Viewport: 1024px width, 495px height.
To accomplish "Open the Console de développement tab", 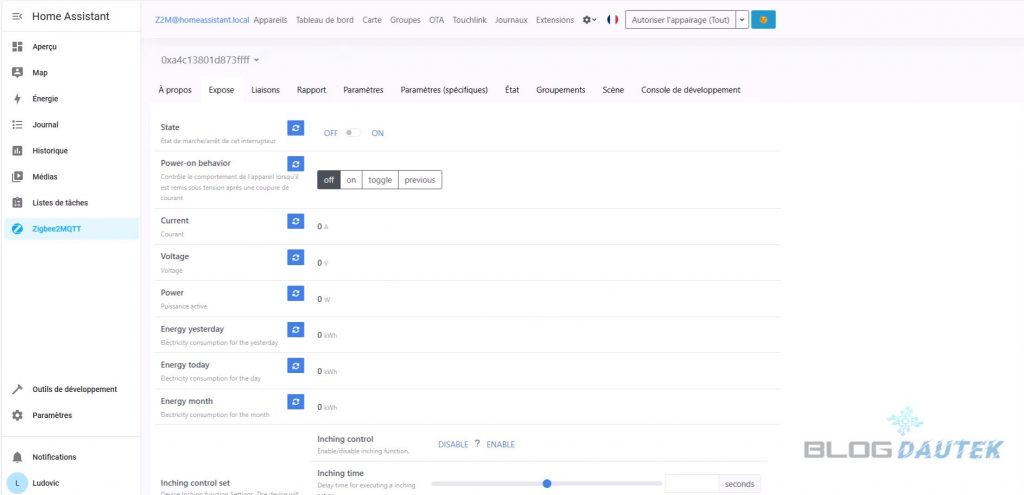I will pyautogui.click(x=690, y=90).
